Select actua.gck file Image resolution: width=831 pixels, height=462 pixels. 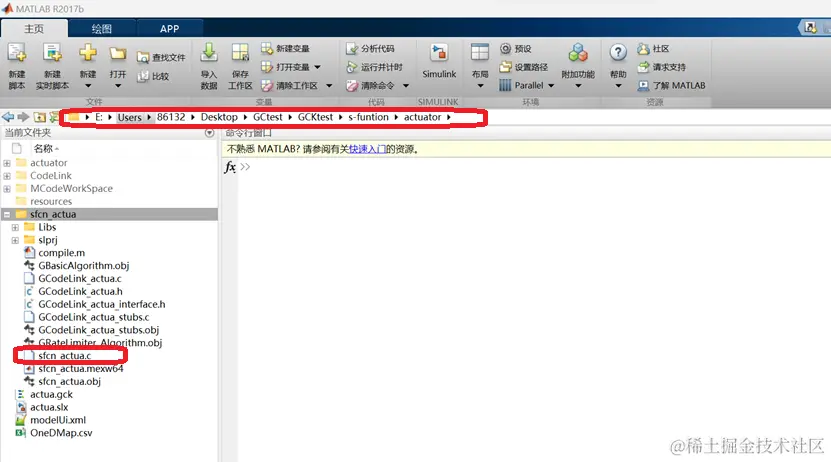pyautogui.click(x=51, y=394)
